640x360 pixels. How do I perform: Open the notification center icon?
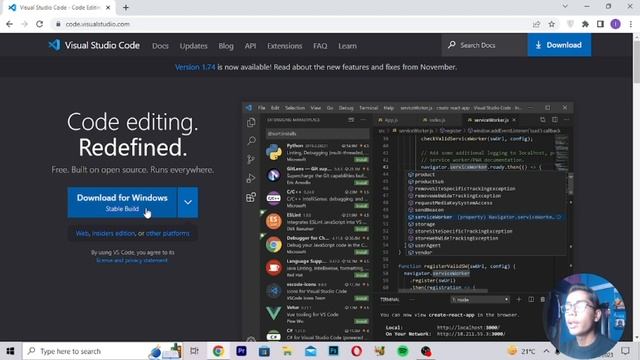pos(625,351)
